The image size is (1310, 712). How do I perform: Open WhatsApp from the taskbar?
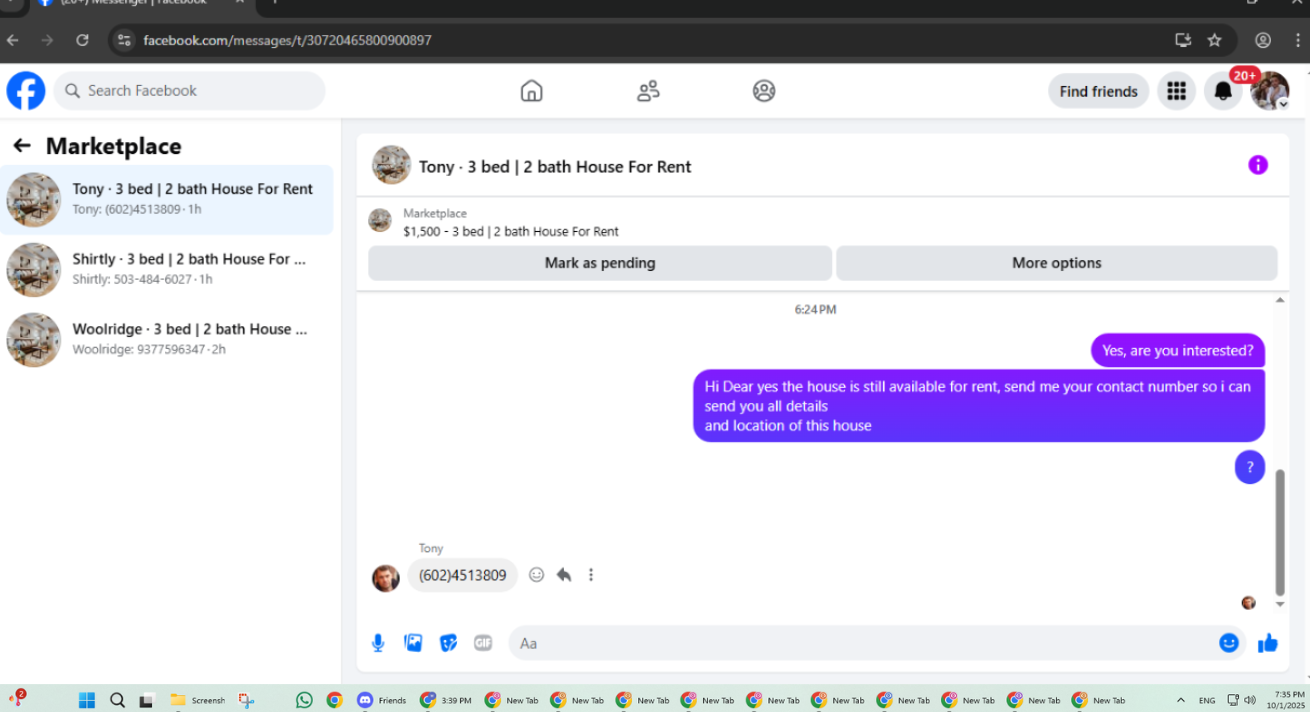click(304, 700)
